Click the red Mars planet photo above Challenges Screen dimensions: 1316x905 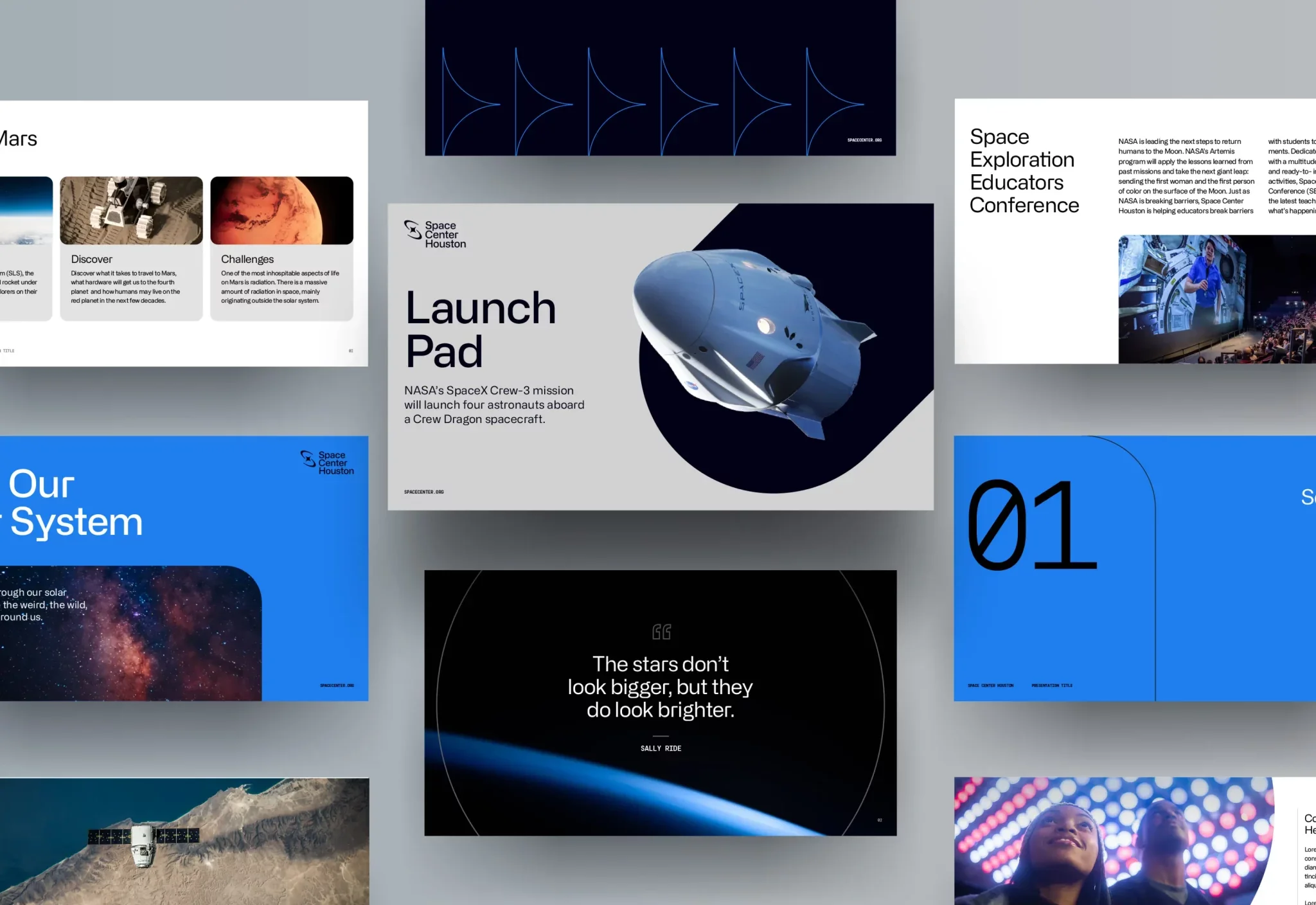click(x=281, y=211)
